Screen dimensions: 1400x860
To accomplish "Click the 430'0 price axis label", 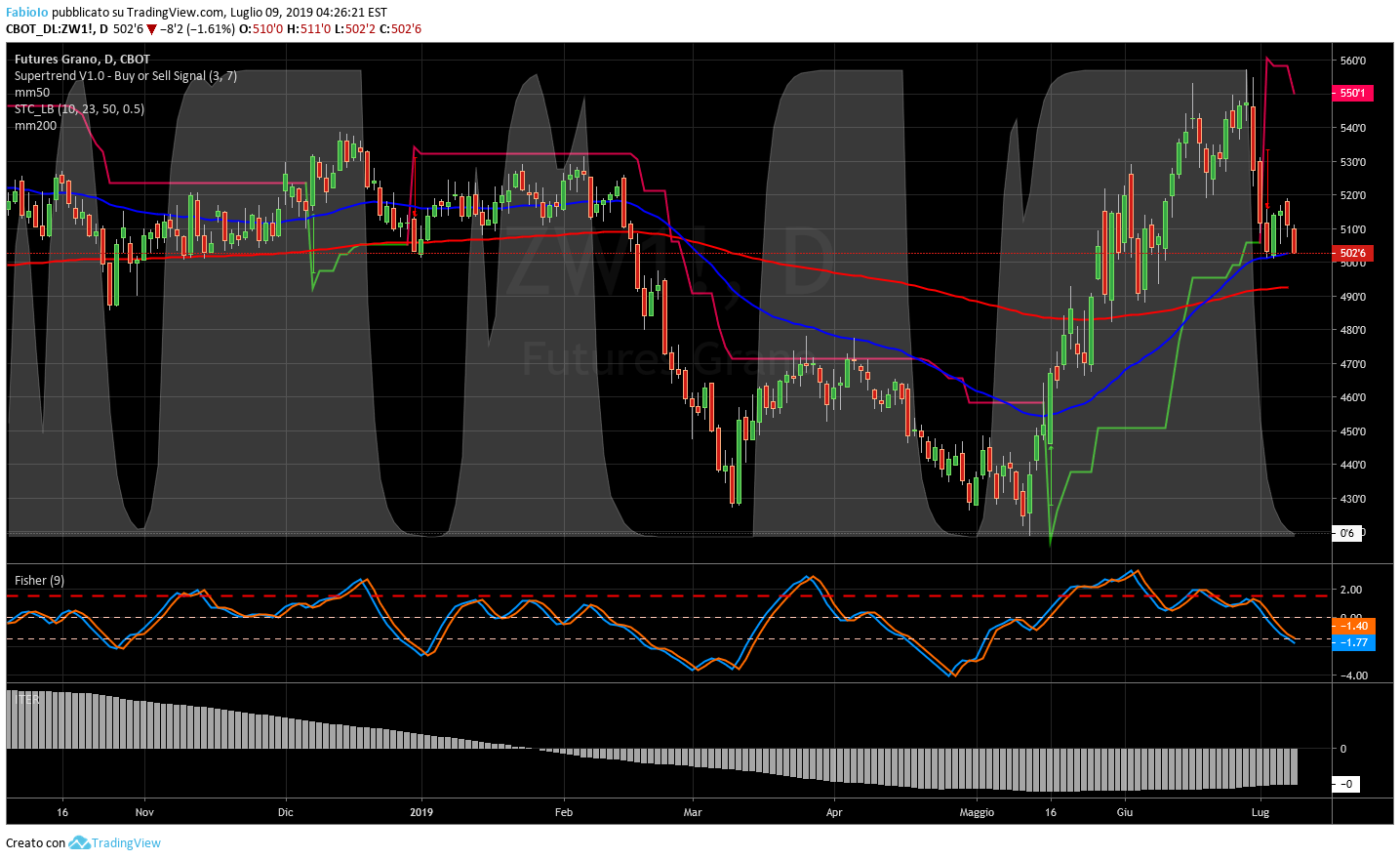I will (x=1352, y=499).
